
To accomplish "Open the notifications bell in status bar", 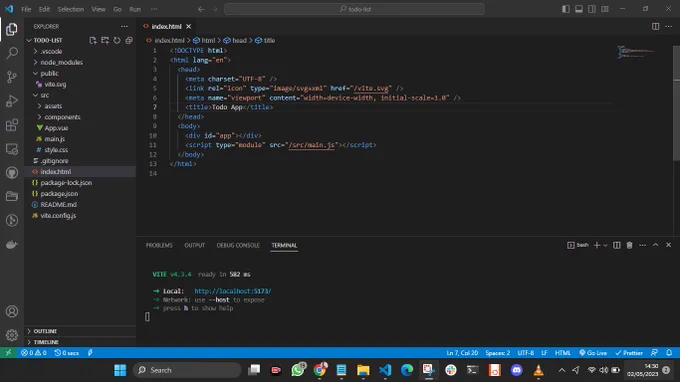I will 669,353.
